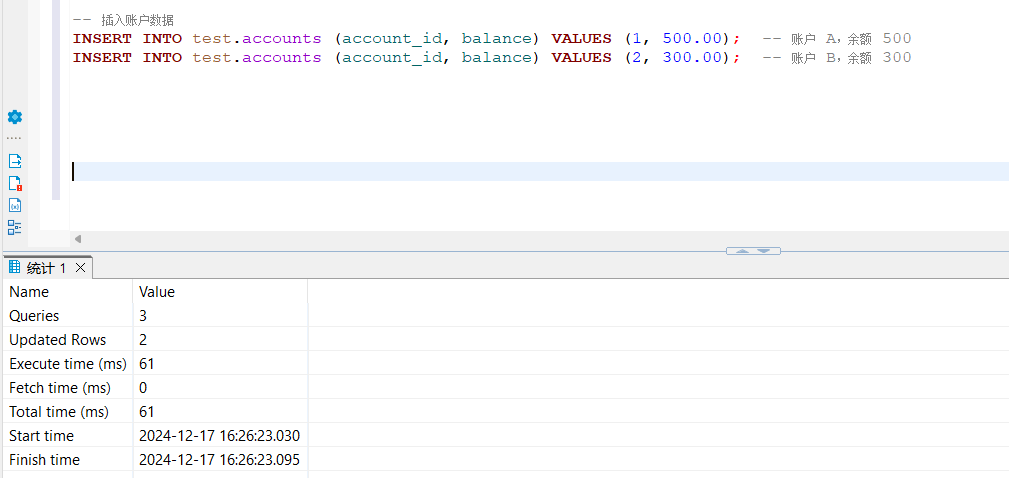The height and width of the screenshot is (478, 1009).
Task: Click the grid icon on 统计 1 tab
Action: coord(14,267)
